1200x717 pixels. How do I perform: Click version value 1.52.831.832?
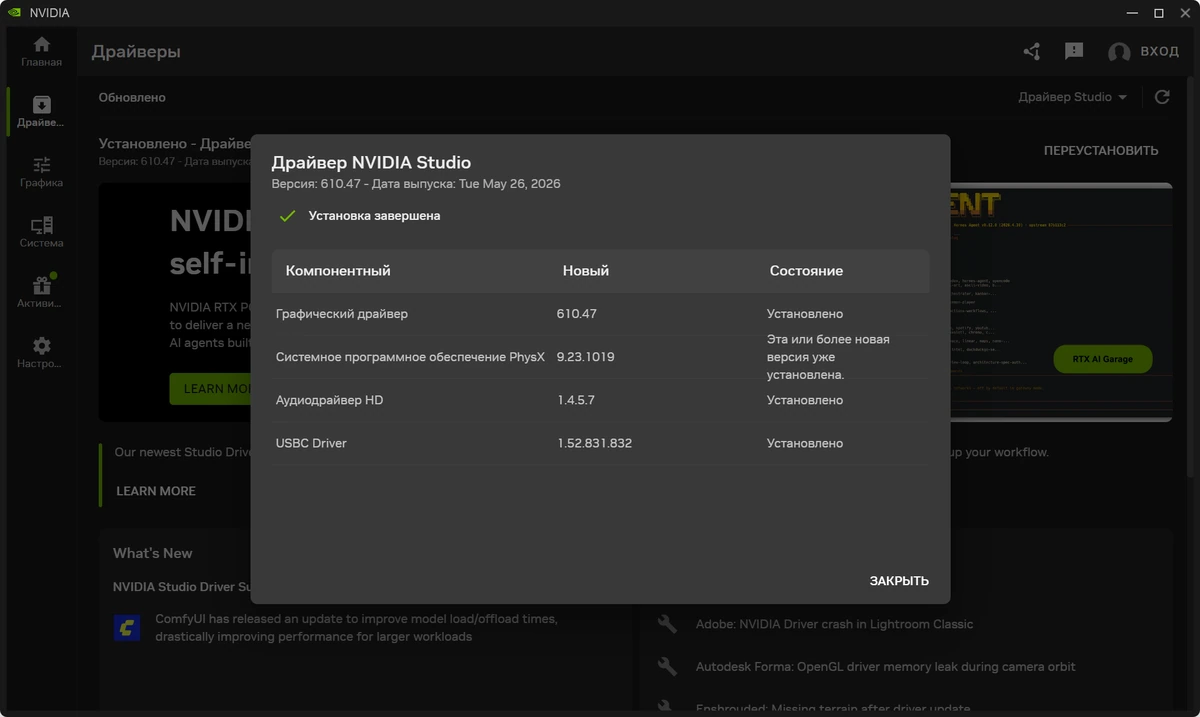coord(595,443)
